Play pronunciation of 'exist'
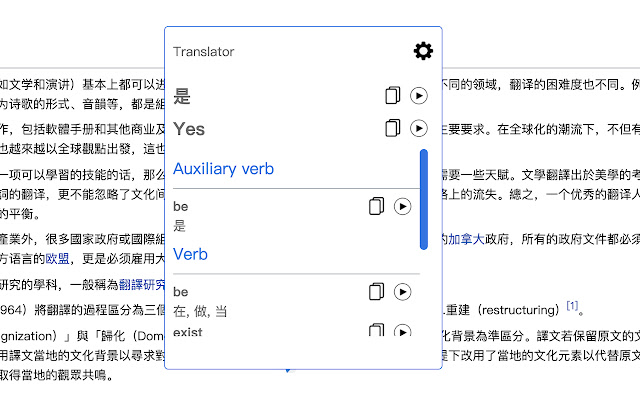Screen dimensions: 640x400 (x=402, y=331)
